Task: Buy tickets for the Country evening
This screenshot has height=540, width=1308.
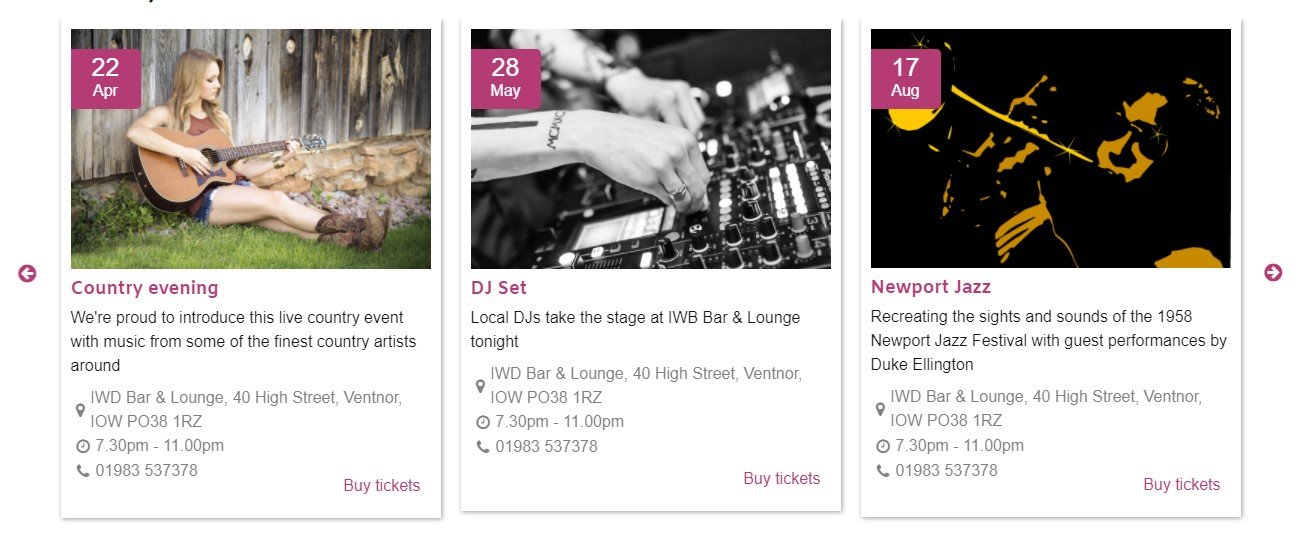Action: [x=381, y=486]
